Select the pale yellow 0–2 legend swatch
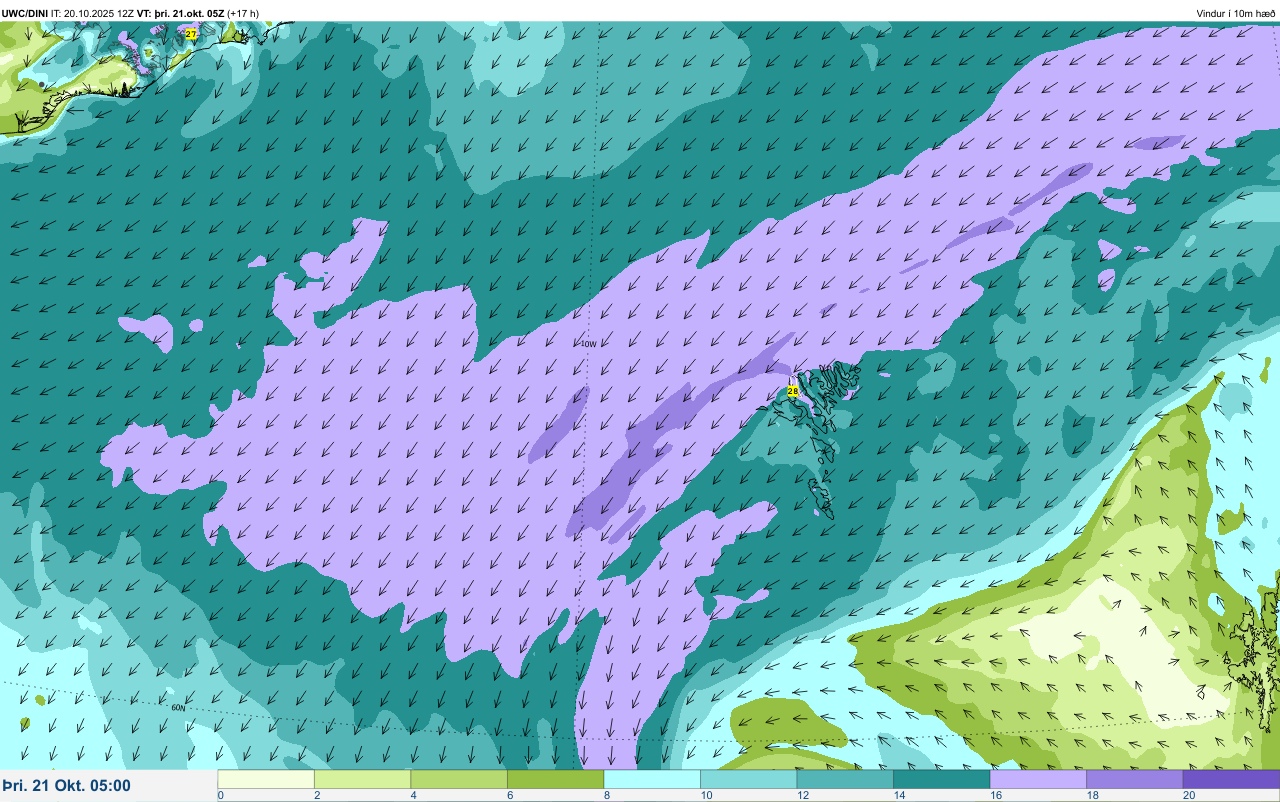 [266, 779]
